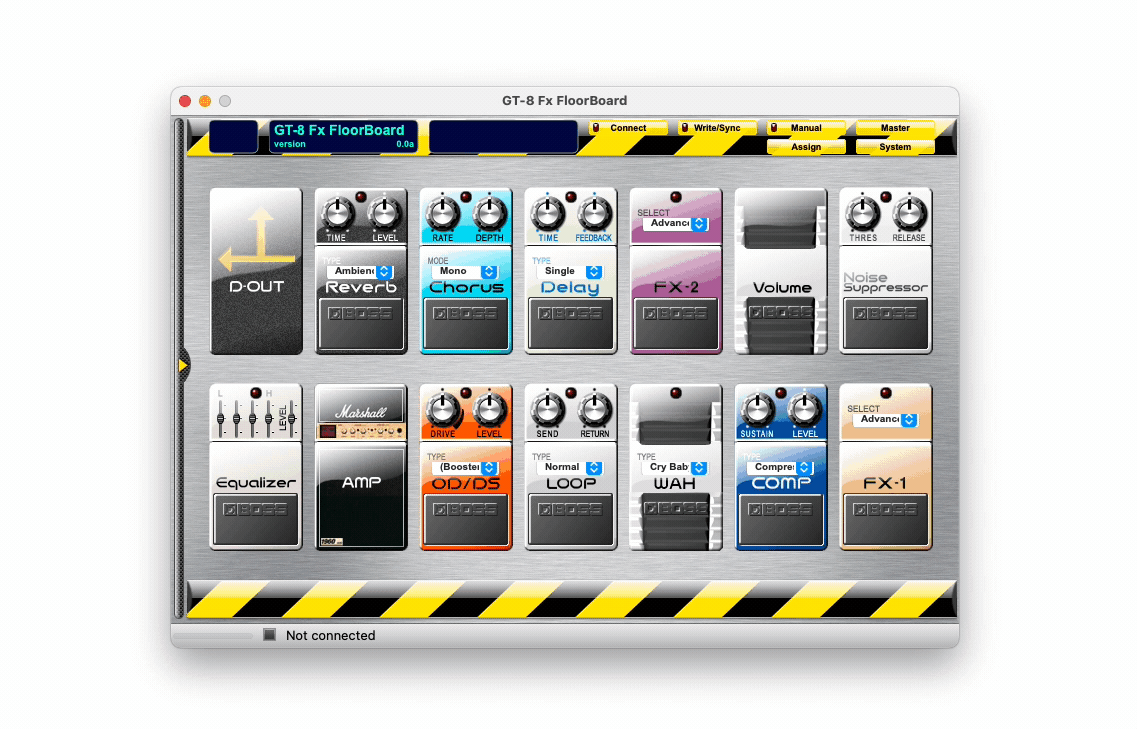Click the Assign button
Image resolution: width=1137 pixels, height=729 pixels.
coord(806,147)
